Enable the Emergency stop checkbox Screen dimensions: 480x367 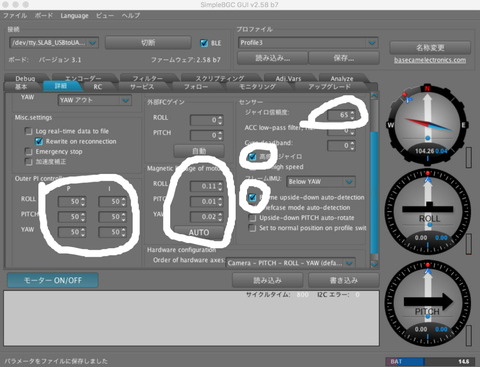pos(29,152)
